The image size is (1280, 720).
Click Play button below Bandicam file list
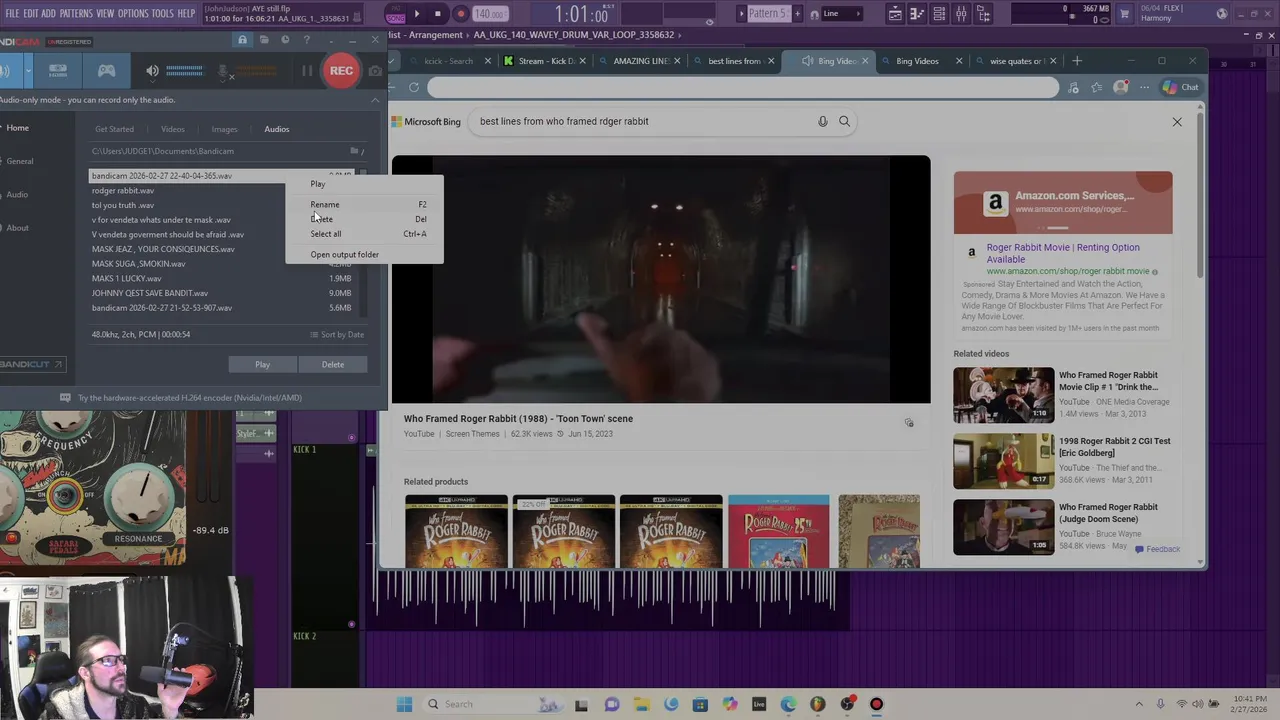(x=262, y=364)
